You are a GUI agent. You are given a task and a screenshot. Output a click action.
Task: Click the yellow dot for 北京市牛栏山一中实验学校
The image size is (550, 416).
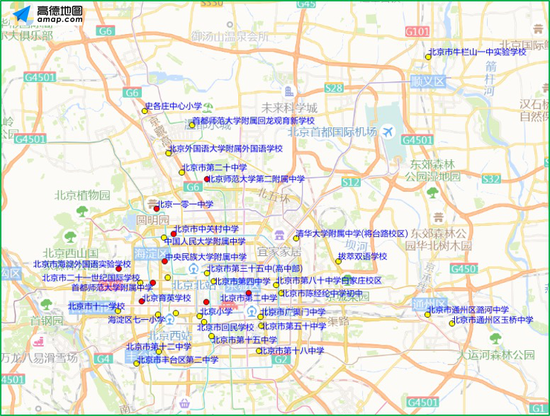point(428,57)
